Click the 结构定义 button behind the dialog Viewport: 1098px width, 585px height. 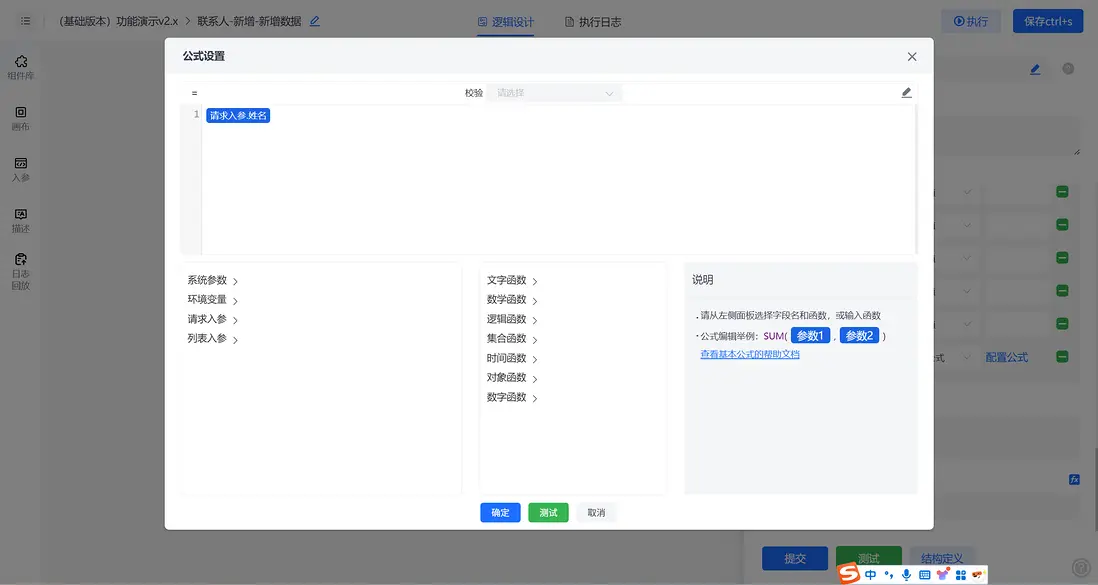(x=942, y=558)
